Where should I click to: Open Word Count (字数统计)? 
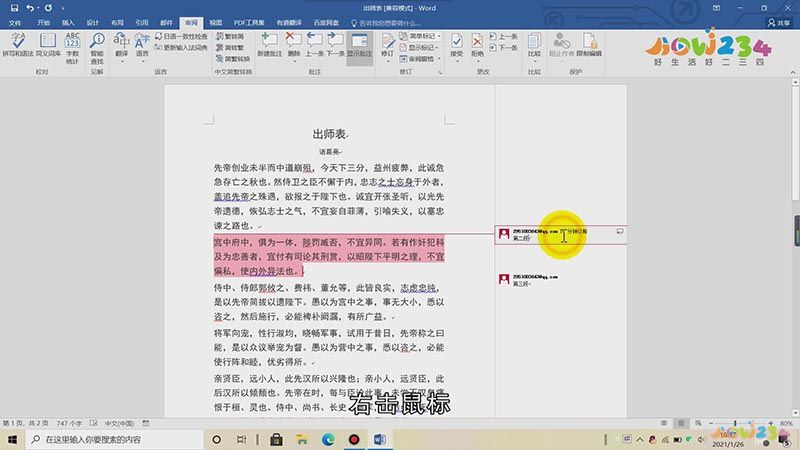pyautogui.click(x=72, y=48)
